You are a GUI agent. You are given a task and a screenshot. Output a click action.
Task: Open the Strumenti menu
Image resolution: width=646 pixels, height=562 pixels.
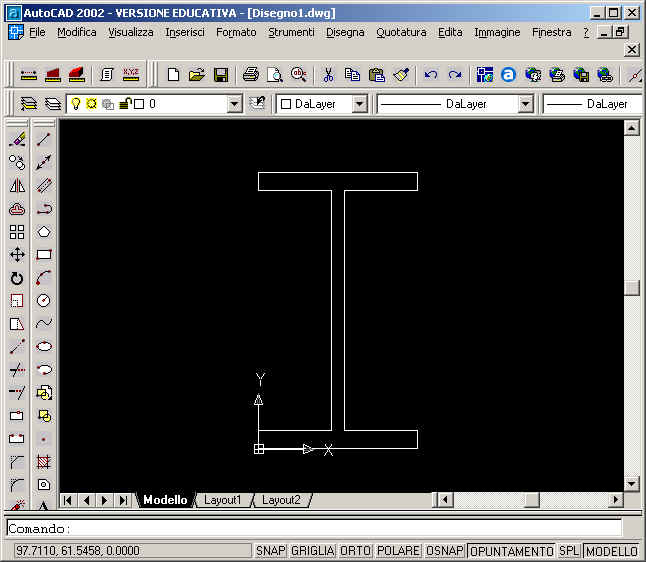(291, 32)
